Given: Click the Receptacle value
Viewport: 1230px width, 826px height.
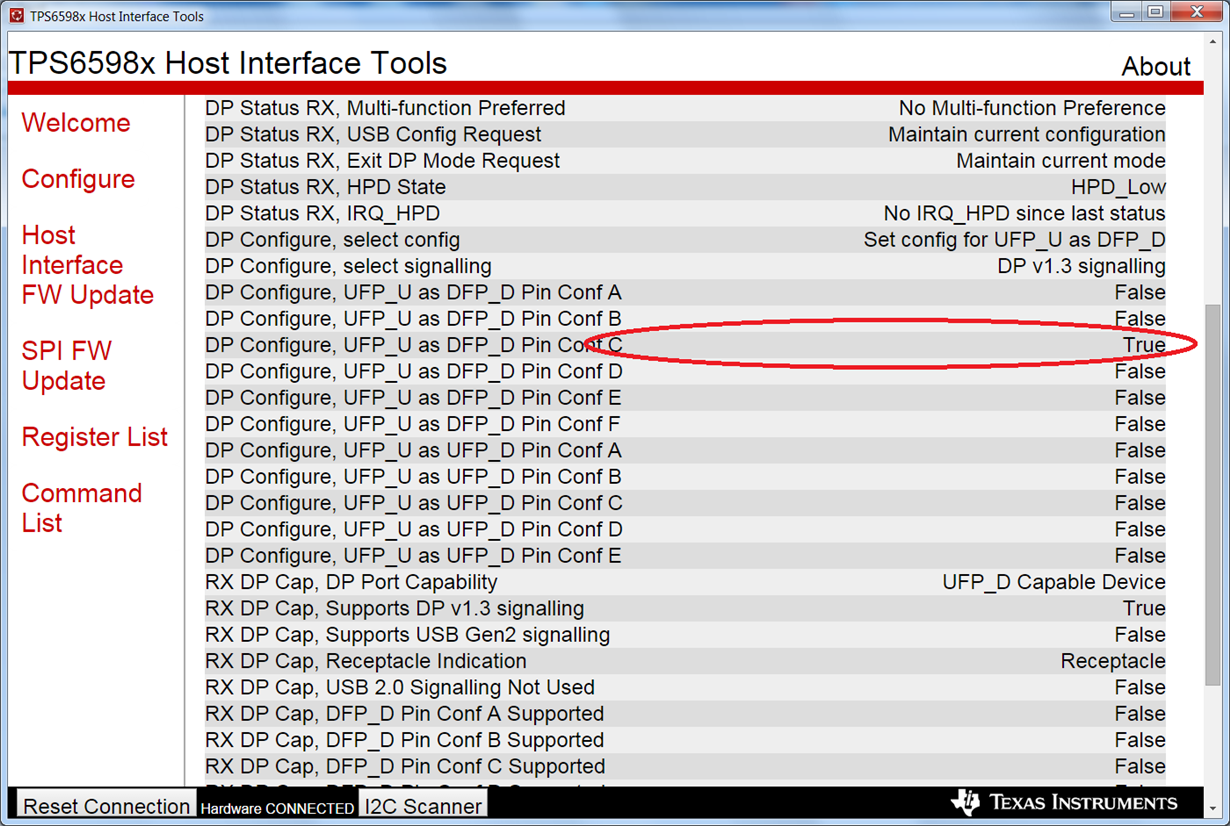Looking at the screenshot, I should click(1113, 661).
